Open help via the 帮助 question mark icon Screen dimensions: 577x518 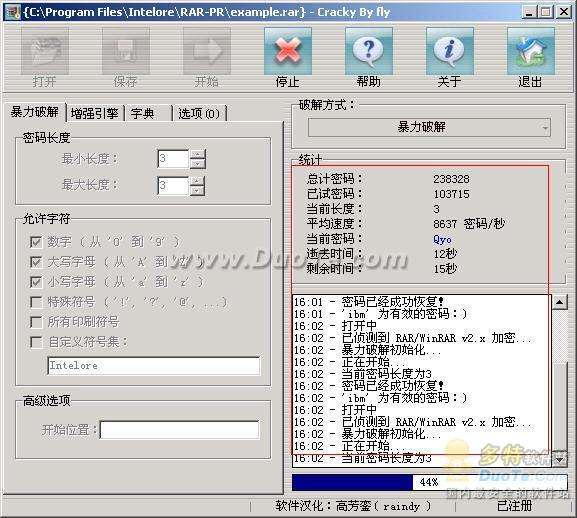(369, 51)
